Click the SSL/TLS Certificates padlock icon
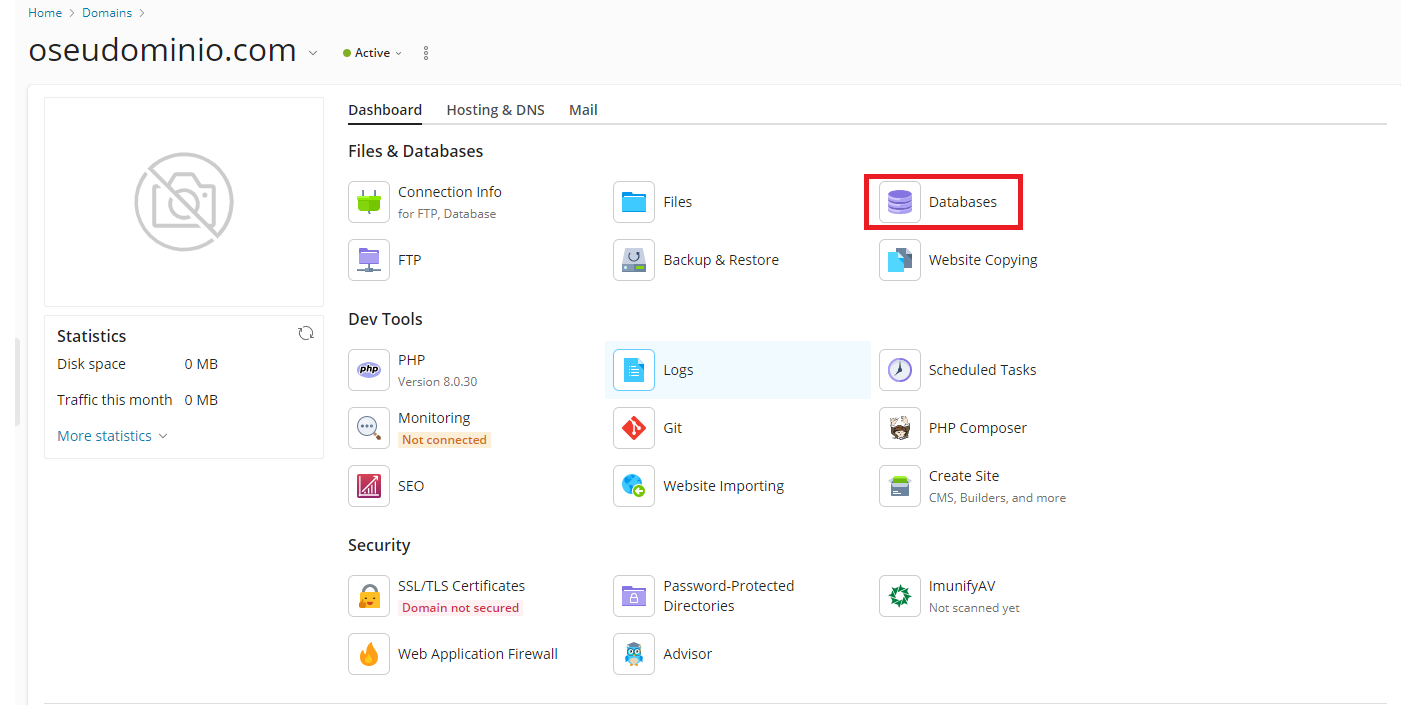This screenshot has width=1416, height=705. [x=369, y=596]
